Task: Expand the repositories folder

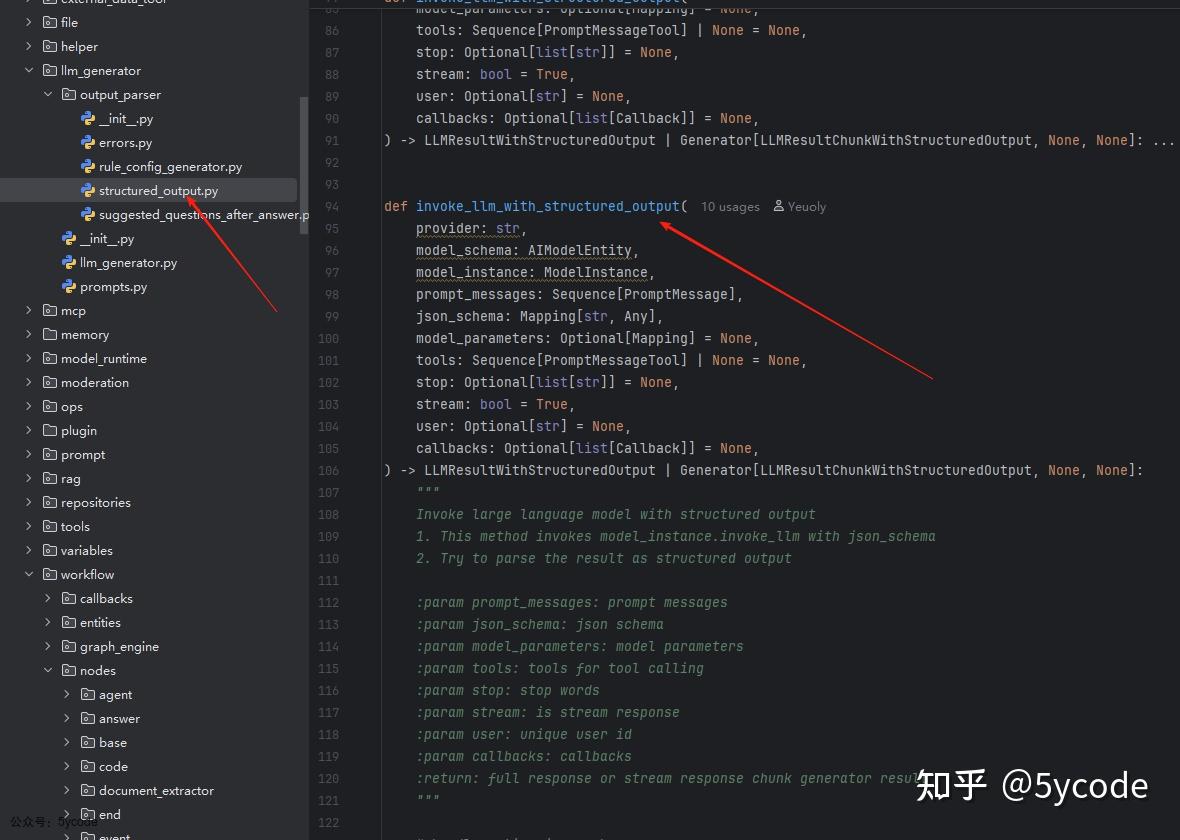Action: pos(29,503)
